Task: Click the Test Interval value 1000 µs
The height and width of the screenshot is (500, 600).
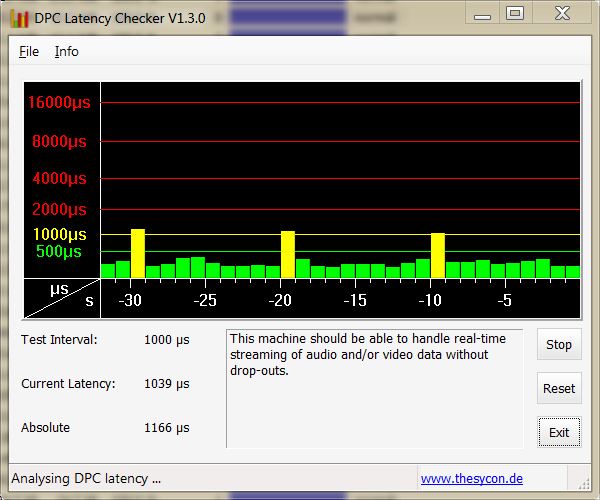Action: (x=167, y=340)
